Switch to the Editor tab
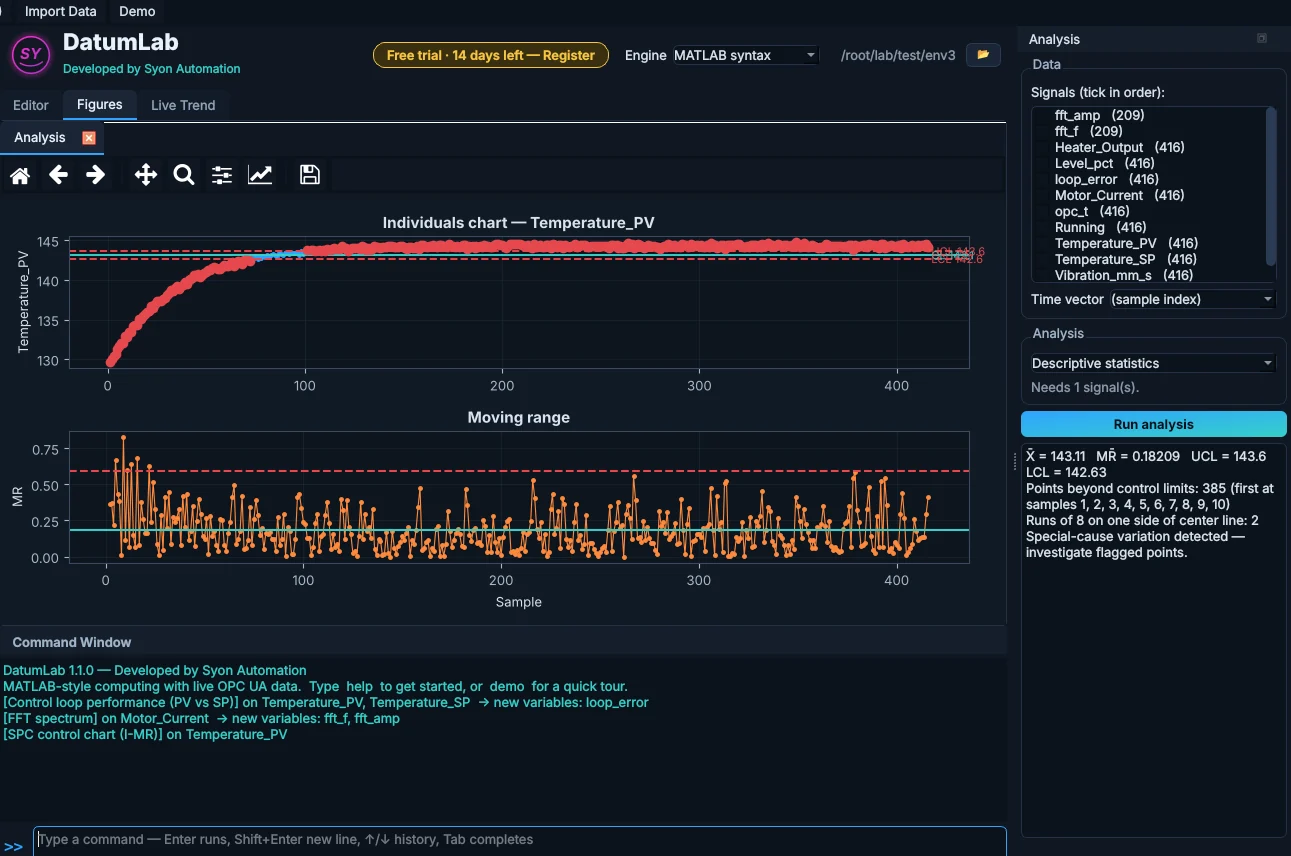The width and height of the screenshot is (1291, 856). (31, 105)
